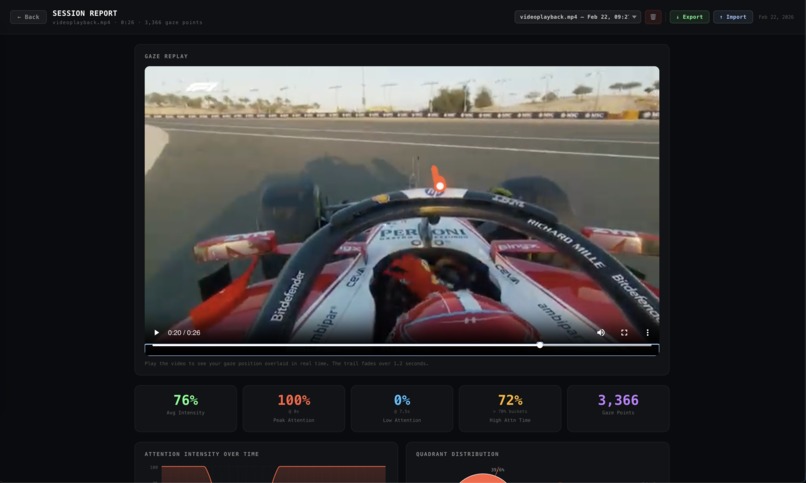This screenshot has height=483, width=806.
Task: Click the orange gaze point marker
Action: point(440,185)
